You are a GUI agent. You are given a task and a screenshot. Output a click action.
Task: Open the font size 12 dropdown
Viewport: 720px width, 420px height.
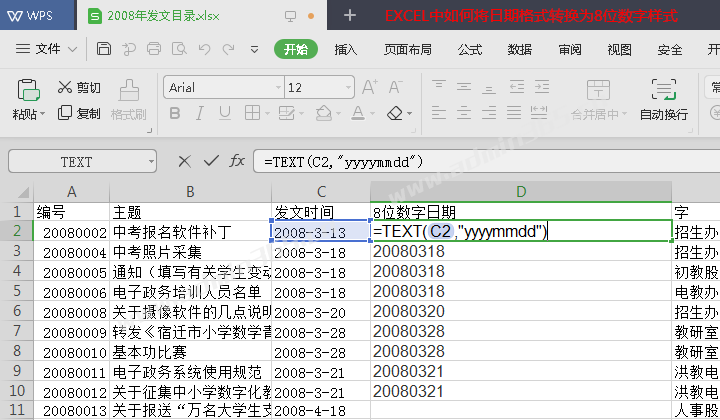tap(349, 87)
